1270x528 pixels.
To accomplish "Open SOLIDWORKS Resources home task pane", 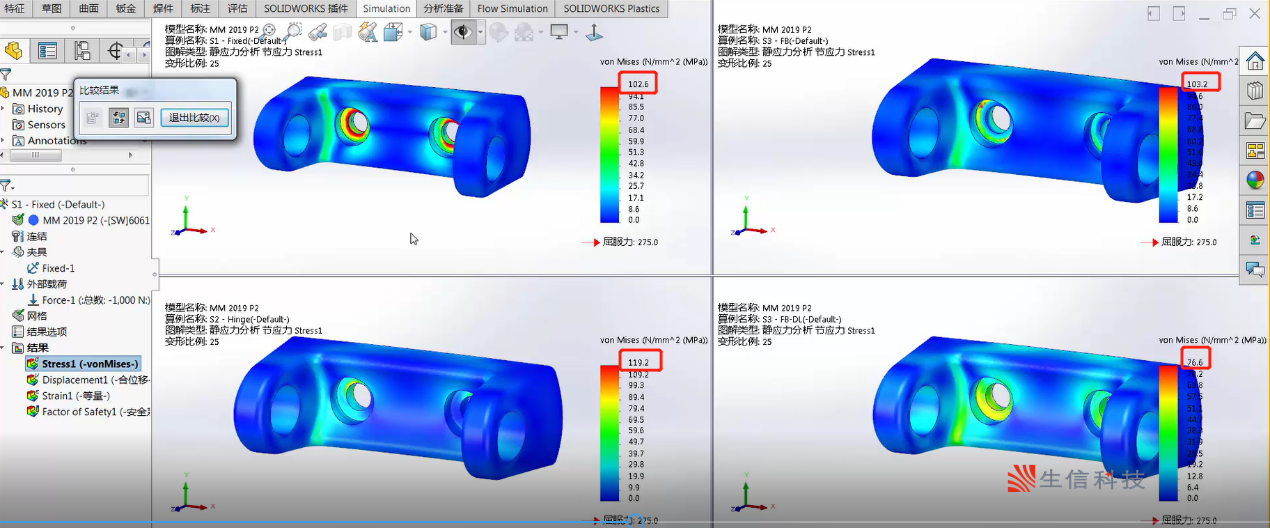I will click(1254, 60).
